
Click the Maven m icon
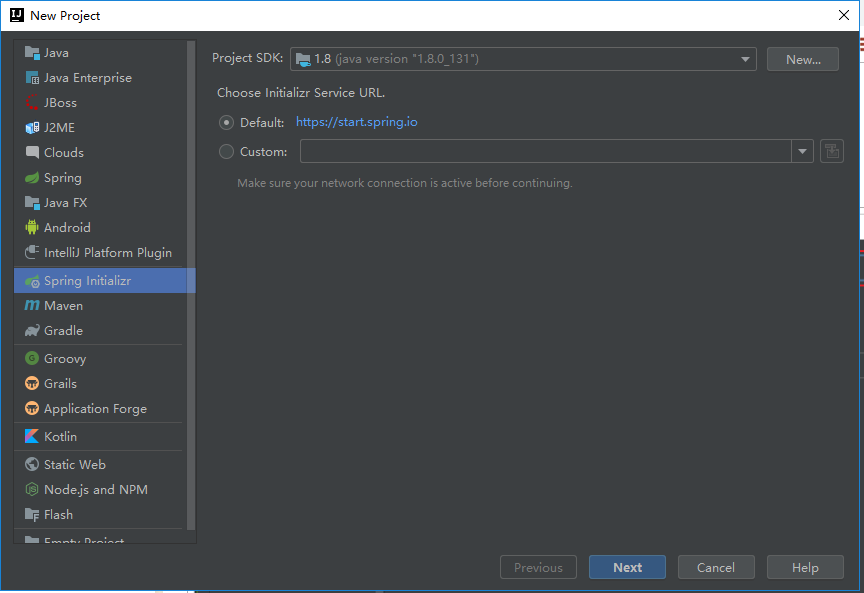[32, 305]
